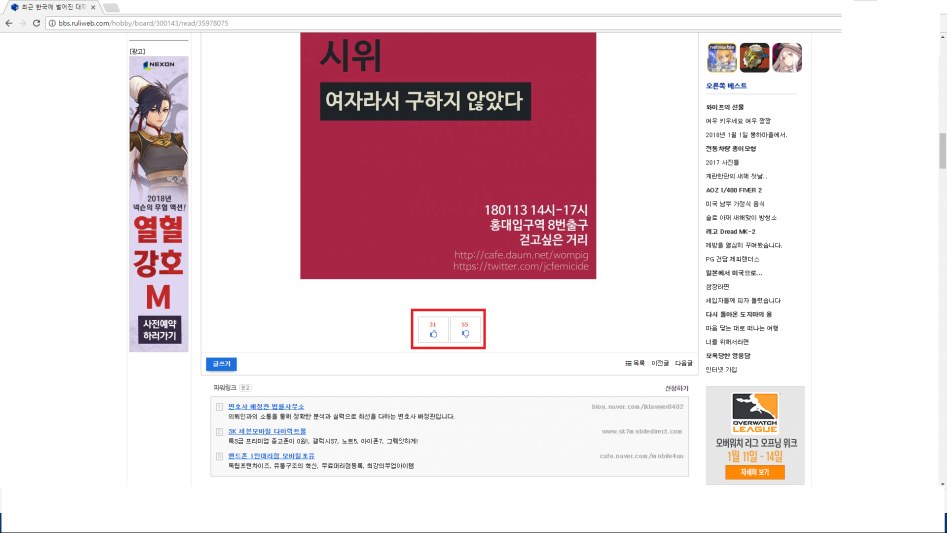Click the site info icon in address bar
Image resolution: width=947 pixels, height=533 pixels.
[52, 23]
